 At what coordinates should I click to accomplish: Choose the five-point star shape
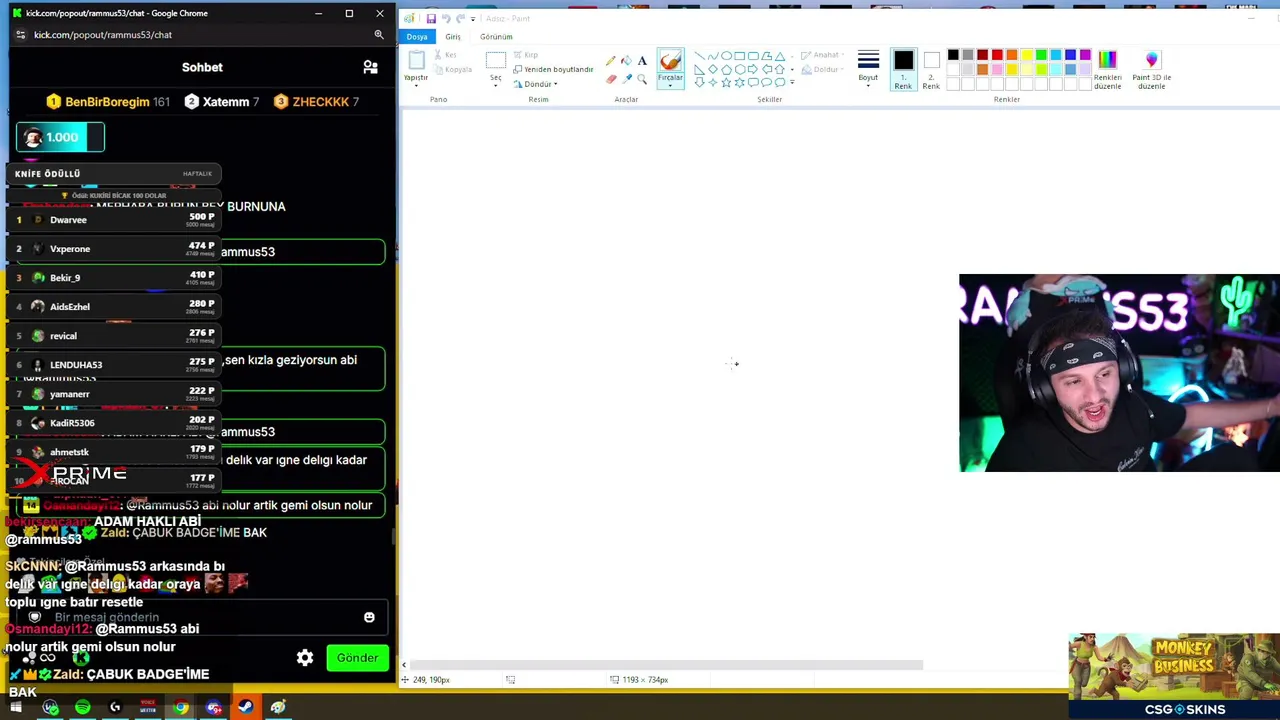pos(726,82)
